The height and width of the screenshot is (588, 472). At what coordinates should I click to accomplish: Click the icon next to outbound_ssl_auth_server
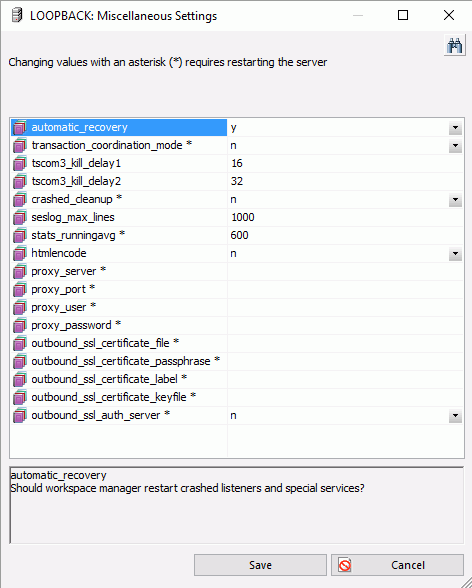[20, 416]
